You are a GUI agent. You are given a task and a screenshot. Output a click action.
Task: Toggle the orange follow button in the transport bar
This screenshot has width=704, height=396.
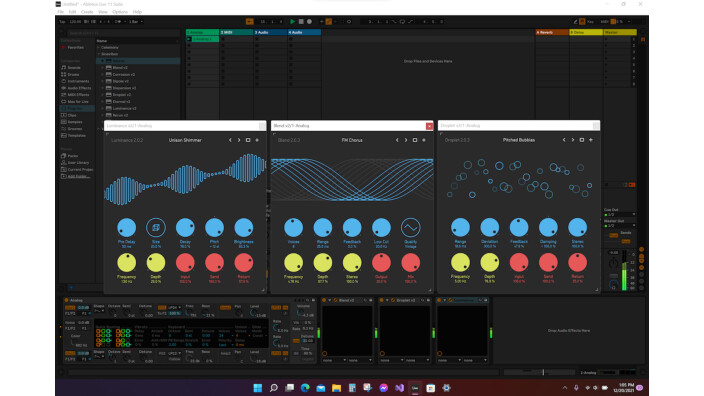(250, 22)
